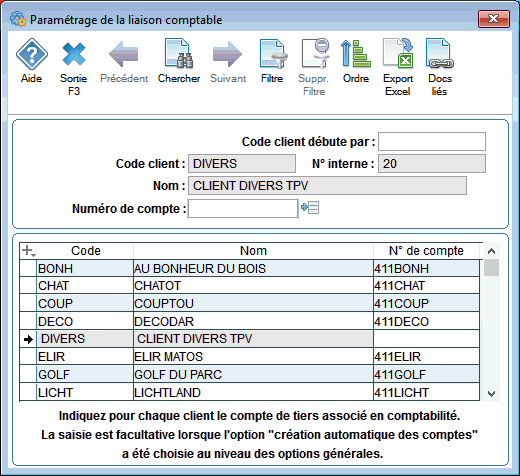Click the GOLF DU PARC name cell
Image resolution: width=520 pixels, height=476 pixels.
[x=253, y=374]
